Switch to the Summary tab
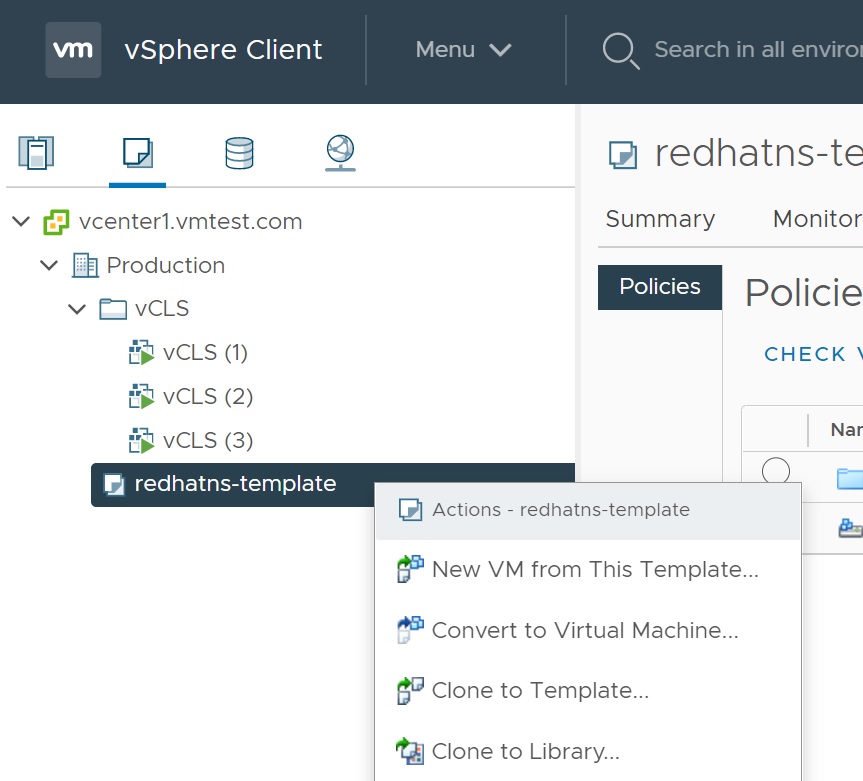Screen dimensions: 863x781 click(x=660, y=219)
